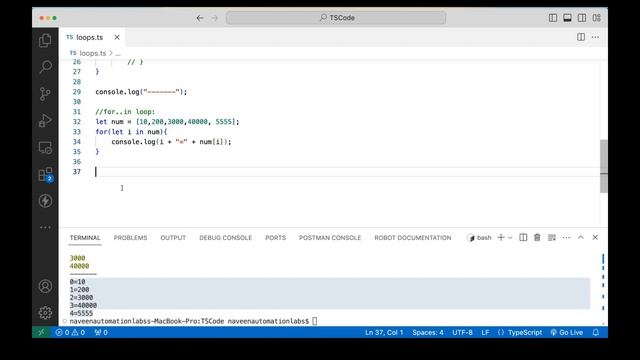
Task: Click console.log call on line 34
Action: (x=171, y=142)
